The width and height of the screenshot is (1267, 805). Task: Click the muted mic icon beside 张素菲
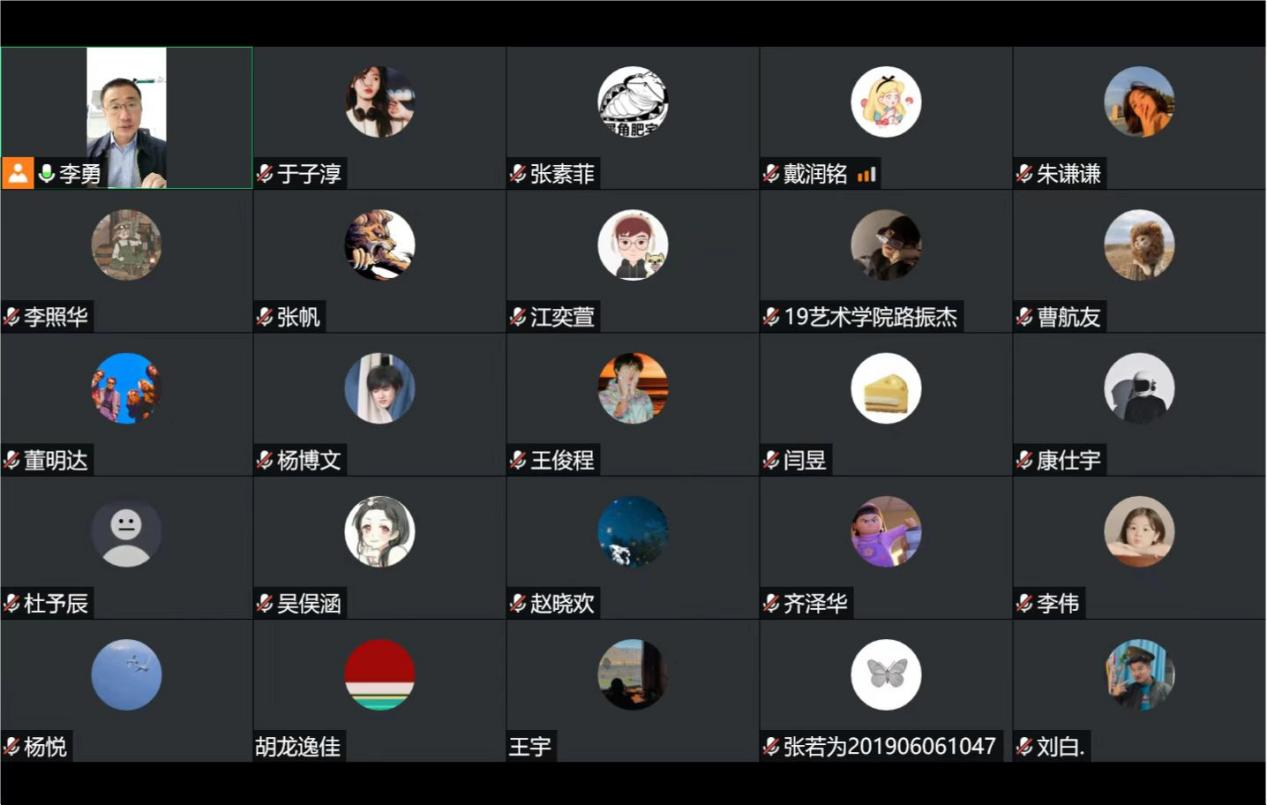pyautogui.click(x=518, y=174)
